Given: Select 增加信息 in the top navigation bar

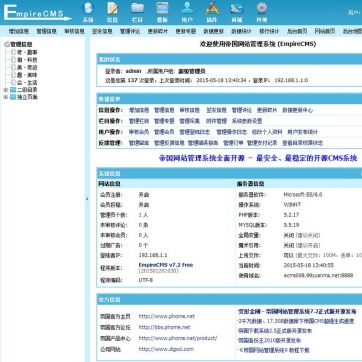Looking at the screenshot, I should coord(19,31).
